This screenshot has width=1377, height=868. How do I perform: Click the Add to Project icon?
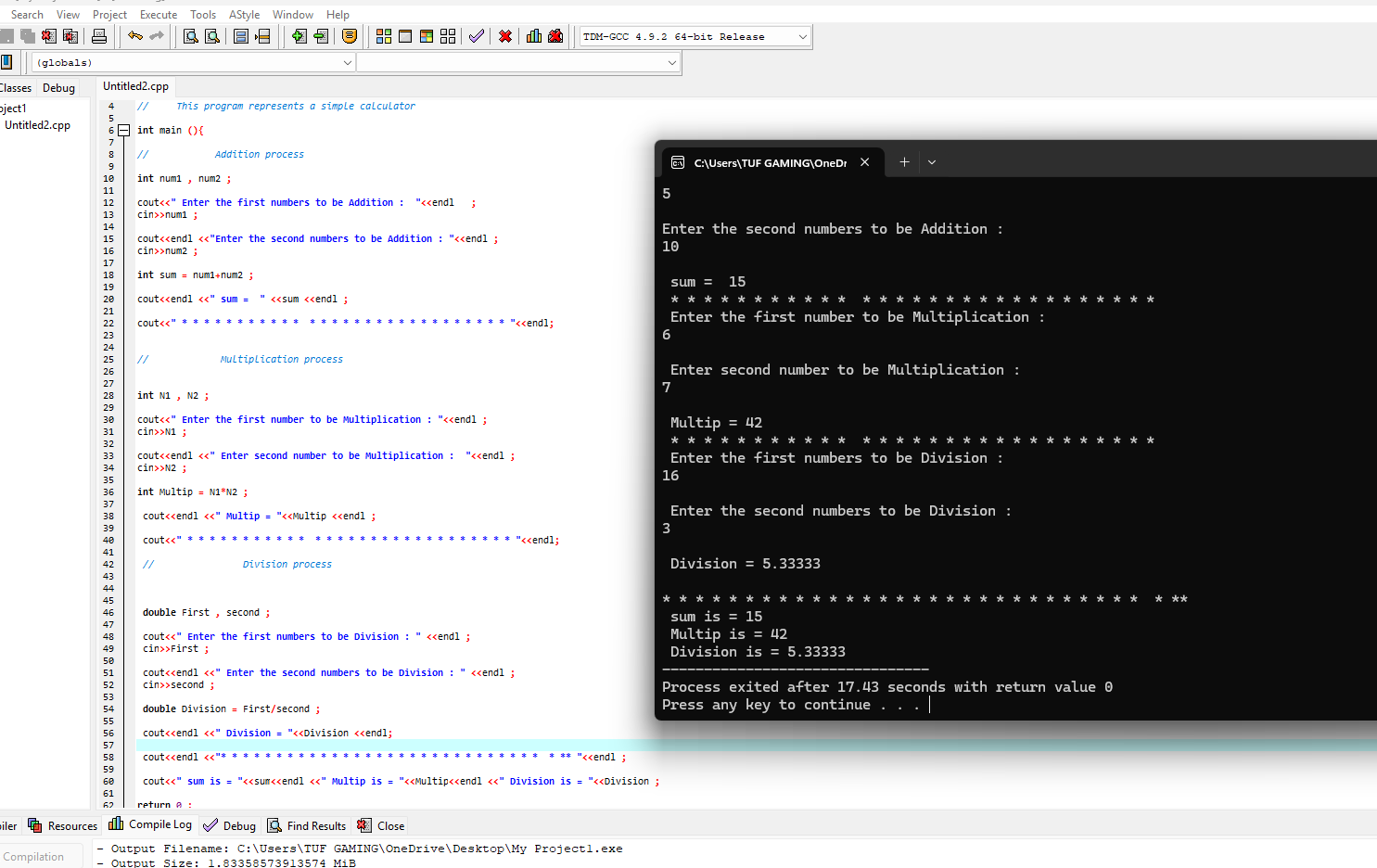click(299, 36)
